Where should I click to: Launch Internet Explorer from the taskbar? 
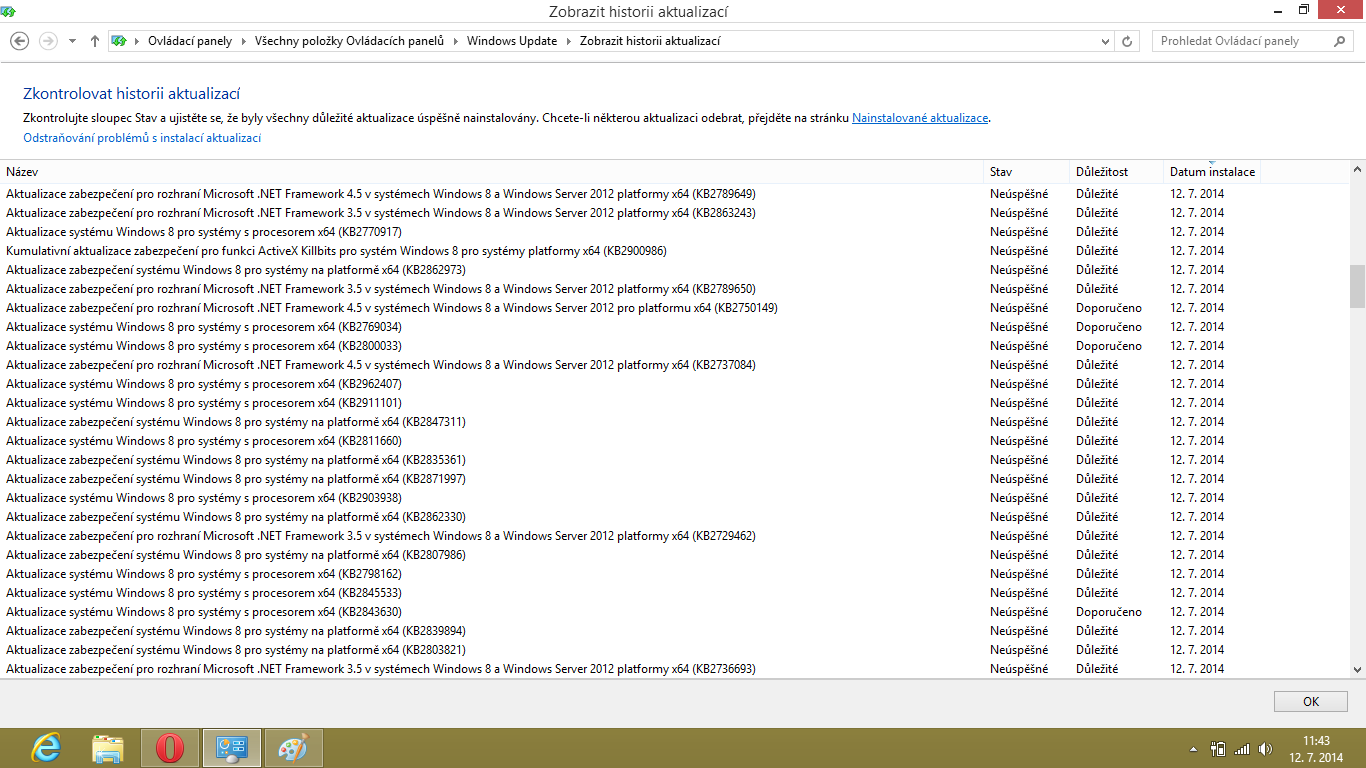[46, 747]
